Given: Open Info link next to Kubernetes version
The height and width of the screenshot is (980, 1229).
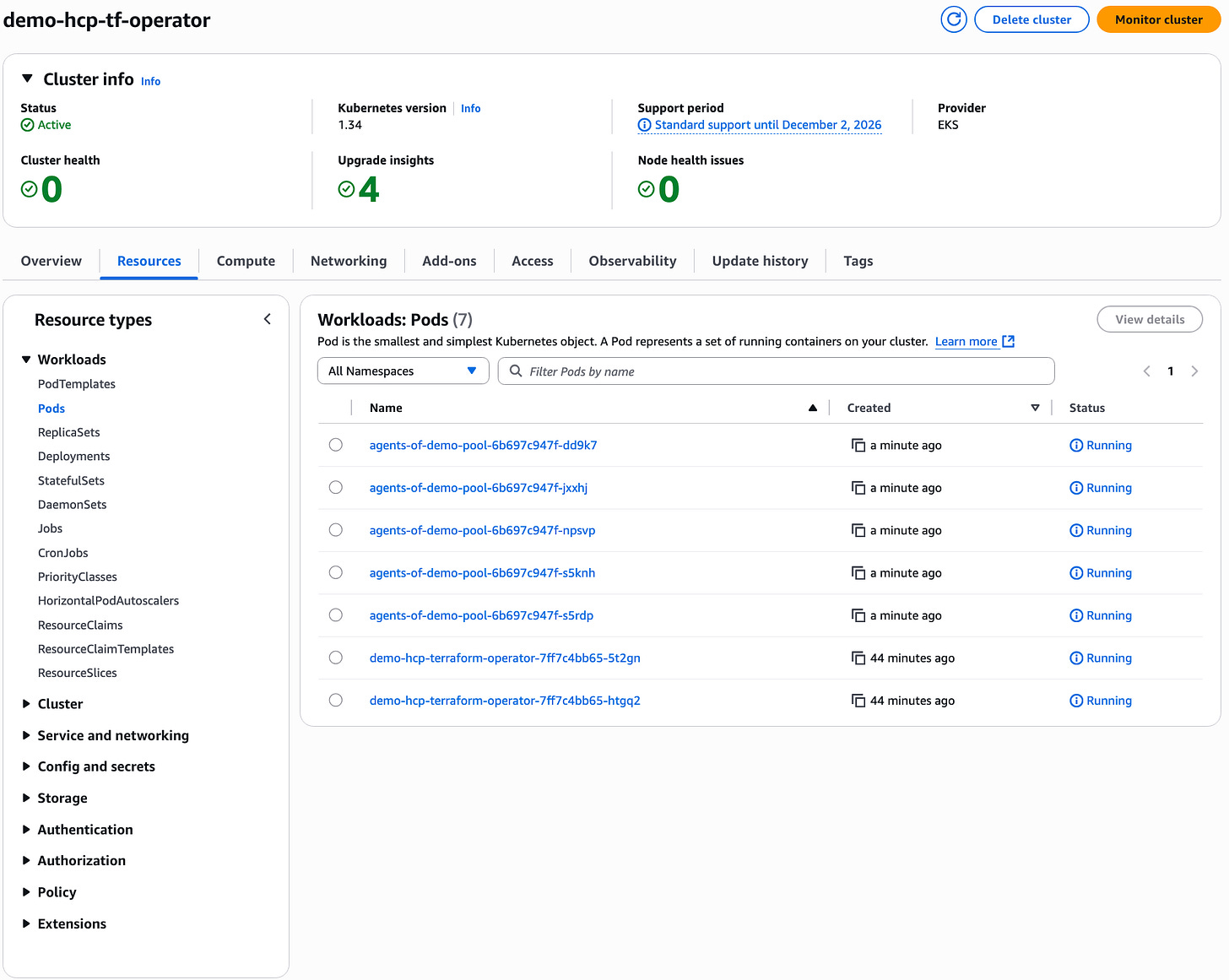Looking at the screenshot, I should point(471,108).
